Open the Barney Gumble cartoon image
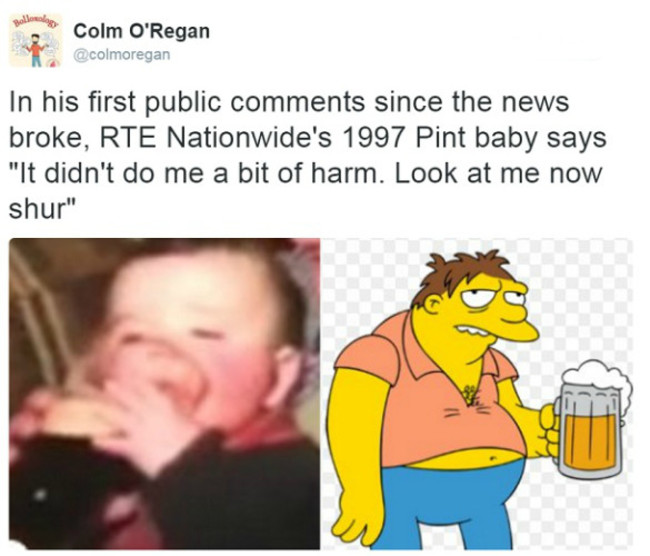The width and height of the screenshot is (650, 556). [x=478, y=393]
